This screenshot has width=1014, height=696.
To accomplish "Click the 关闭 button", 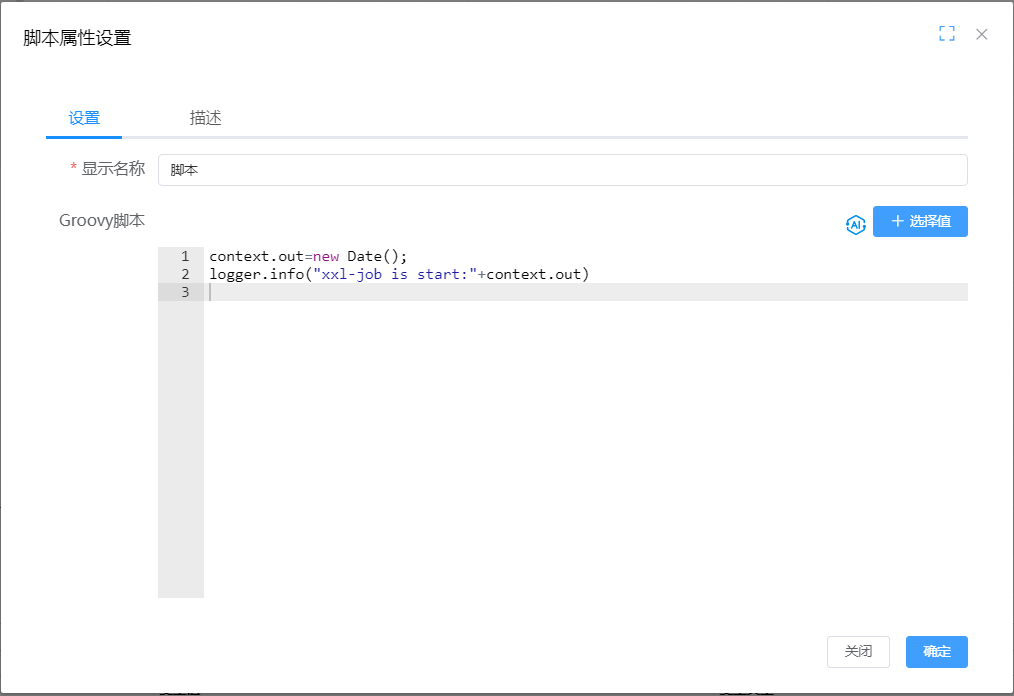I will tap(858, 651).
